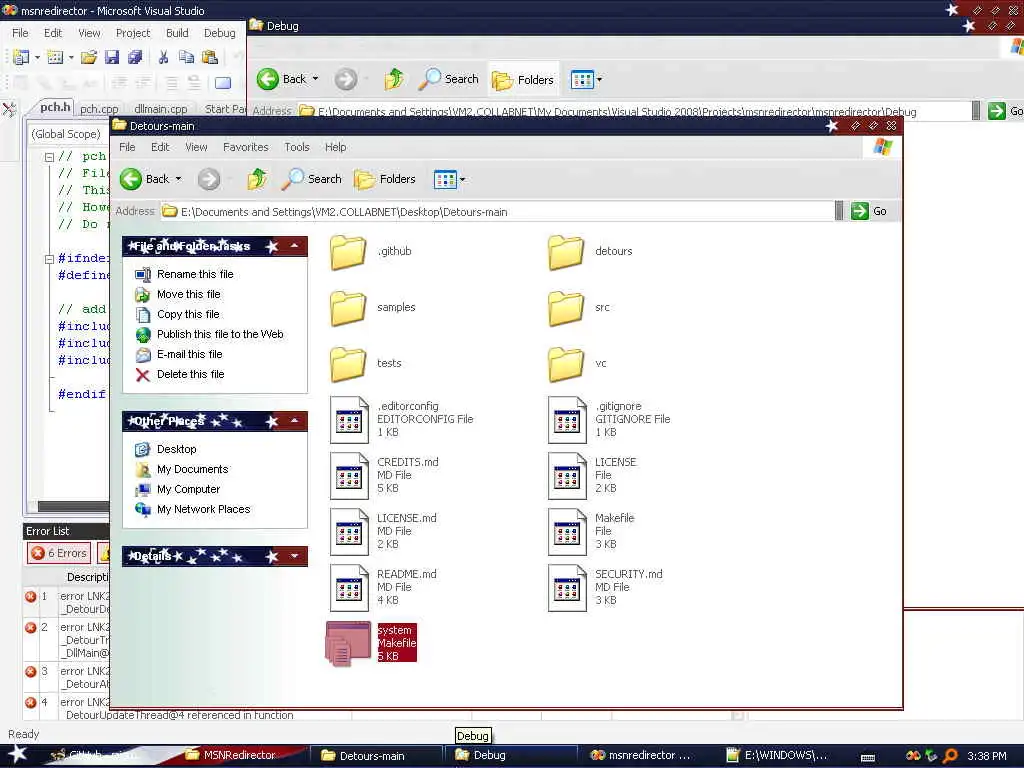The image size is (1024, 768).
Task: Open the Project menu in Visual Studio
Action: coord(133,33)
